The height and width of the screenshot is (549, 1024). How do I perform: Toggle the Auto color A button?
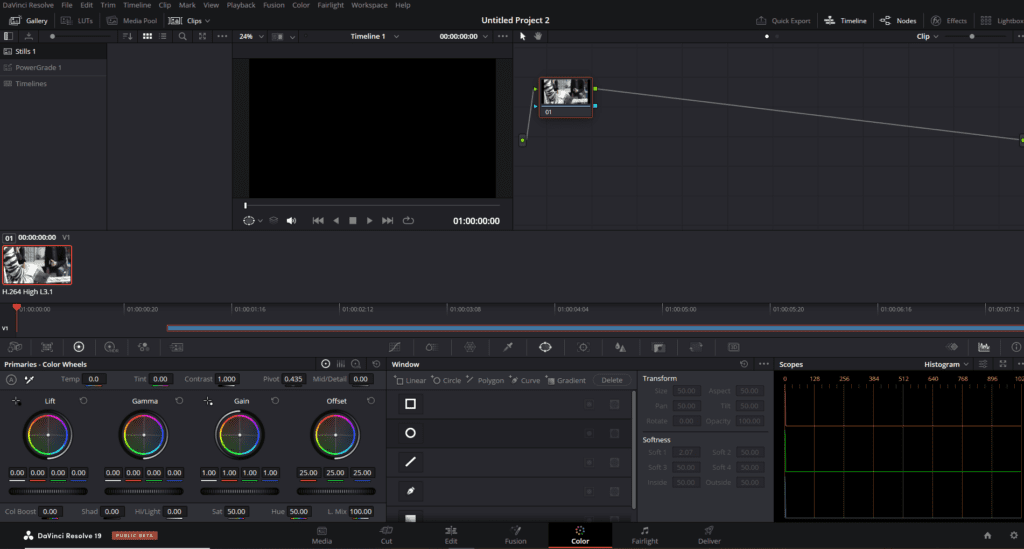pyautogui.click(x=11, y=379)
